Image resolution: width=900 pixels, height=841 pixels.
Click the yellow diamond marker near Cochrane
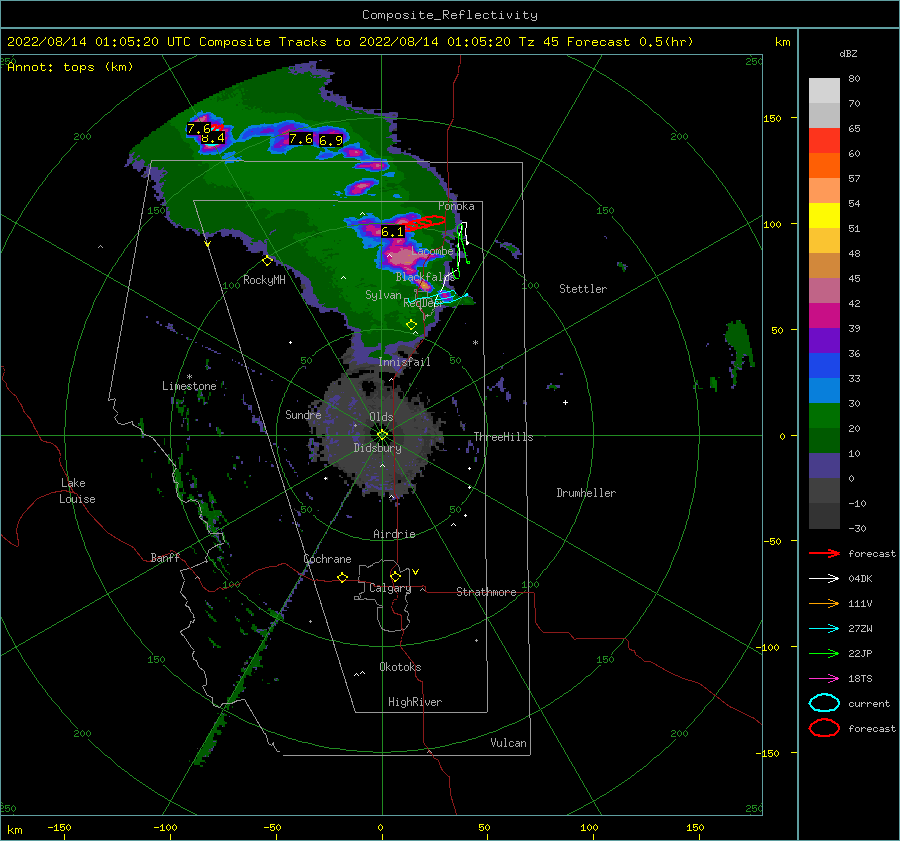(343, 577)
